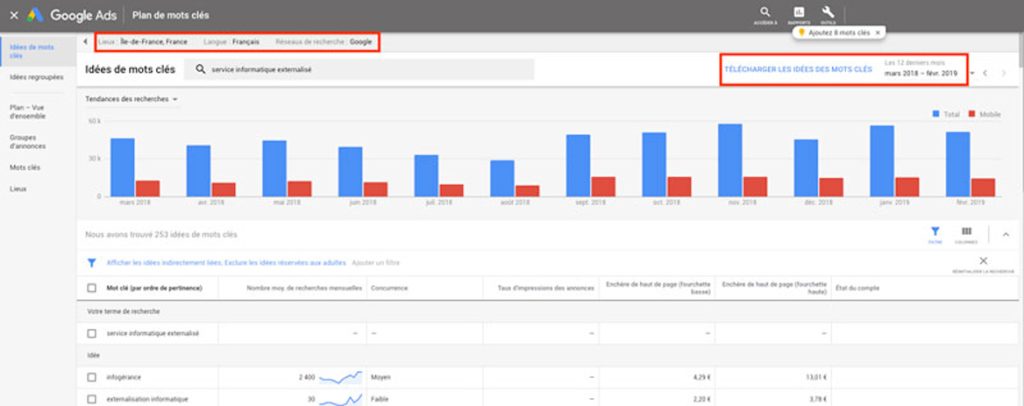Collapse the chart with the up chevron
1024x406 pixels.
(x=1006, y=234)
